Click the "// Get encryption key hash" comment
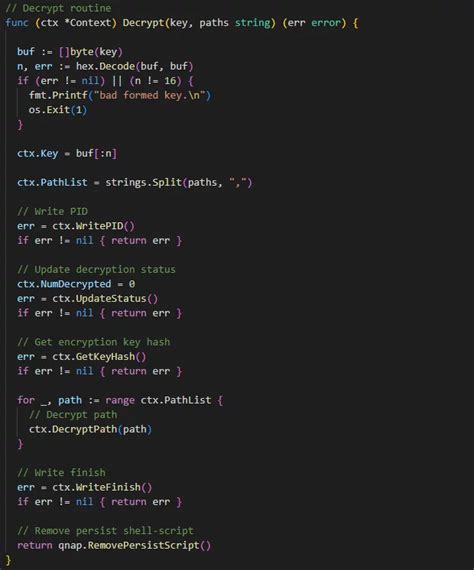The width and height of the screenshot is (474, 570). 93,342
